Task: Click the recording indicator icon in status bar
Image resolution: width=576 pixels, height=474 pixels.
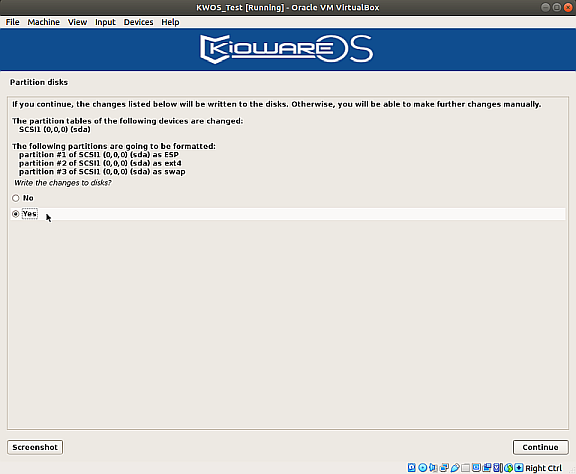Action: [x=487, y=467]
